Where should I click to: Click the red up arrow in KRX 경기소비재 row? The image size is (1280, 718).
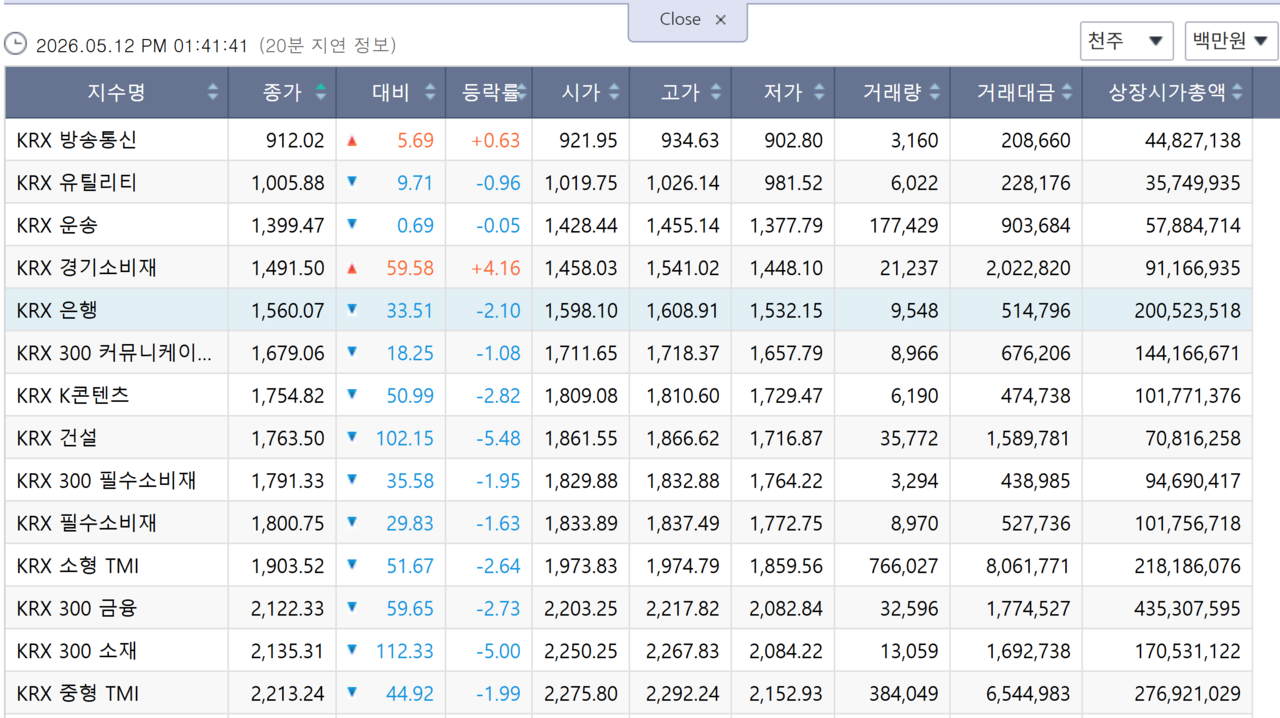point(352,268)
